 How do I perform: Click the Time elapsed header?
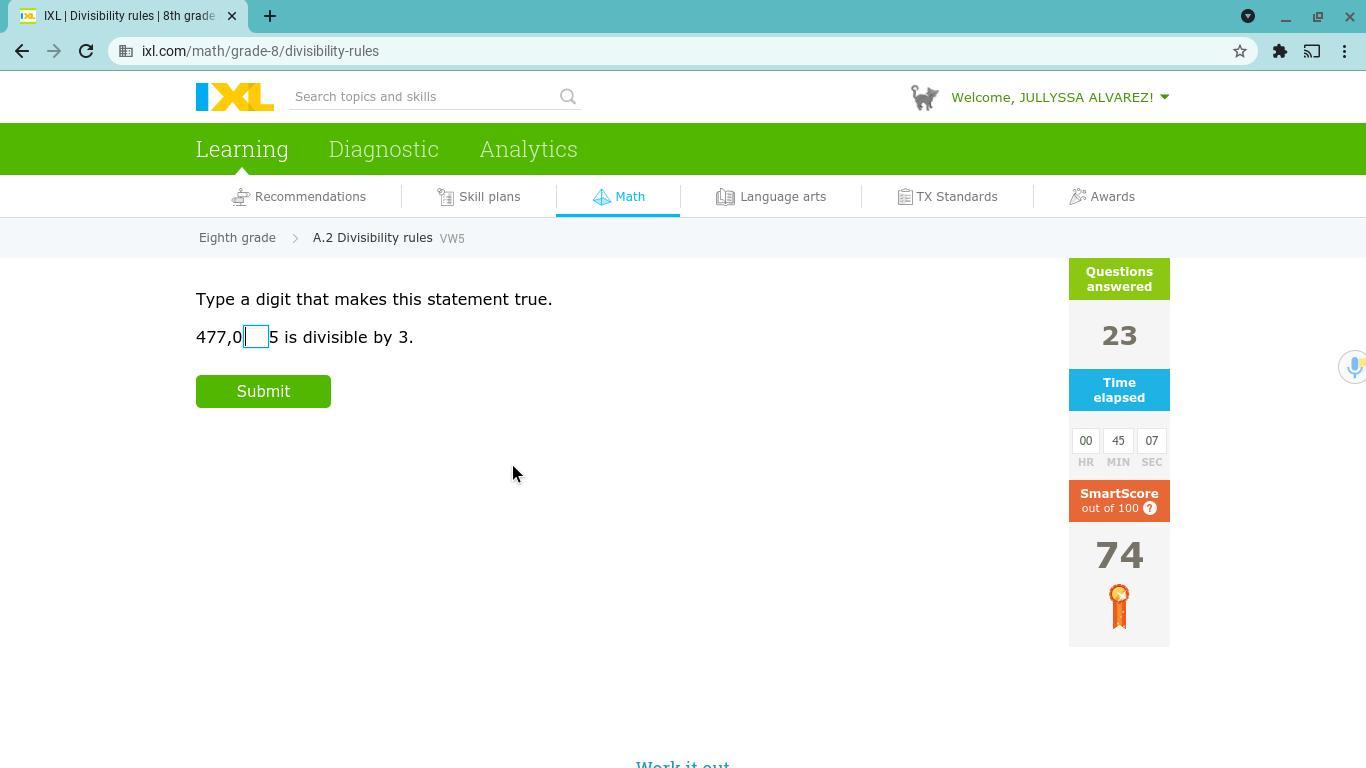[1119, 390]
